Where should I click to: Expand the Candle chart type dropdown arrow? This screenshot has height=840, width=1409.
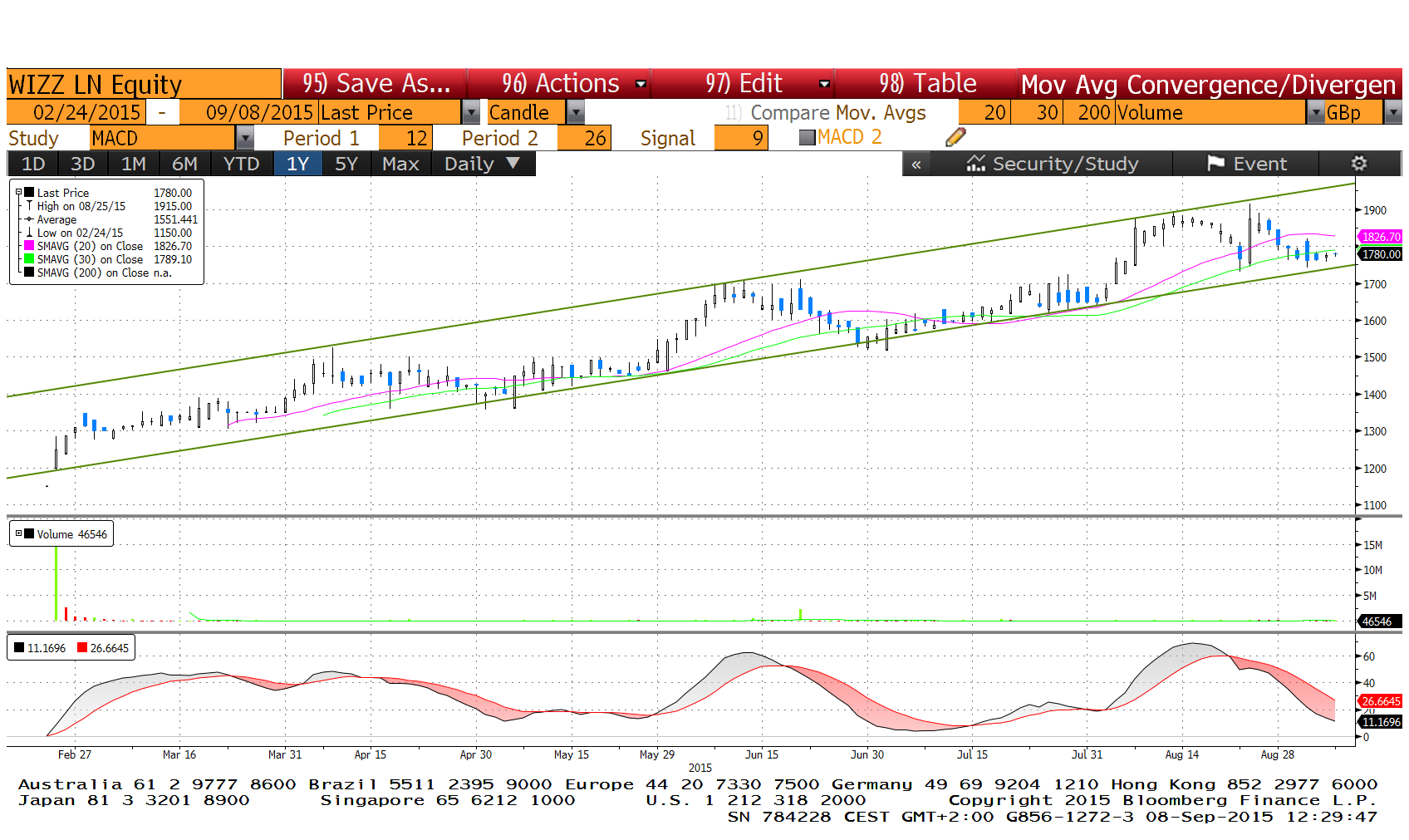click(576, 112)
